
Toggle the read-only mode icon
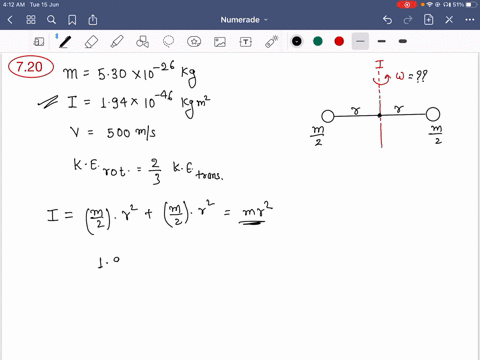tap(39, 42)
